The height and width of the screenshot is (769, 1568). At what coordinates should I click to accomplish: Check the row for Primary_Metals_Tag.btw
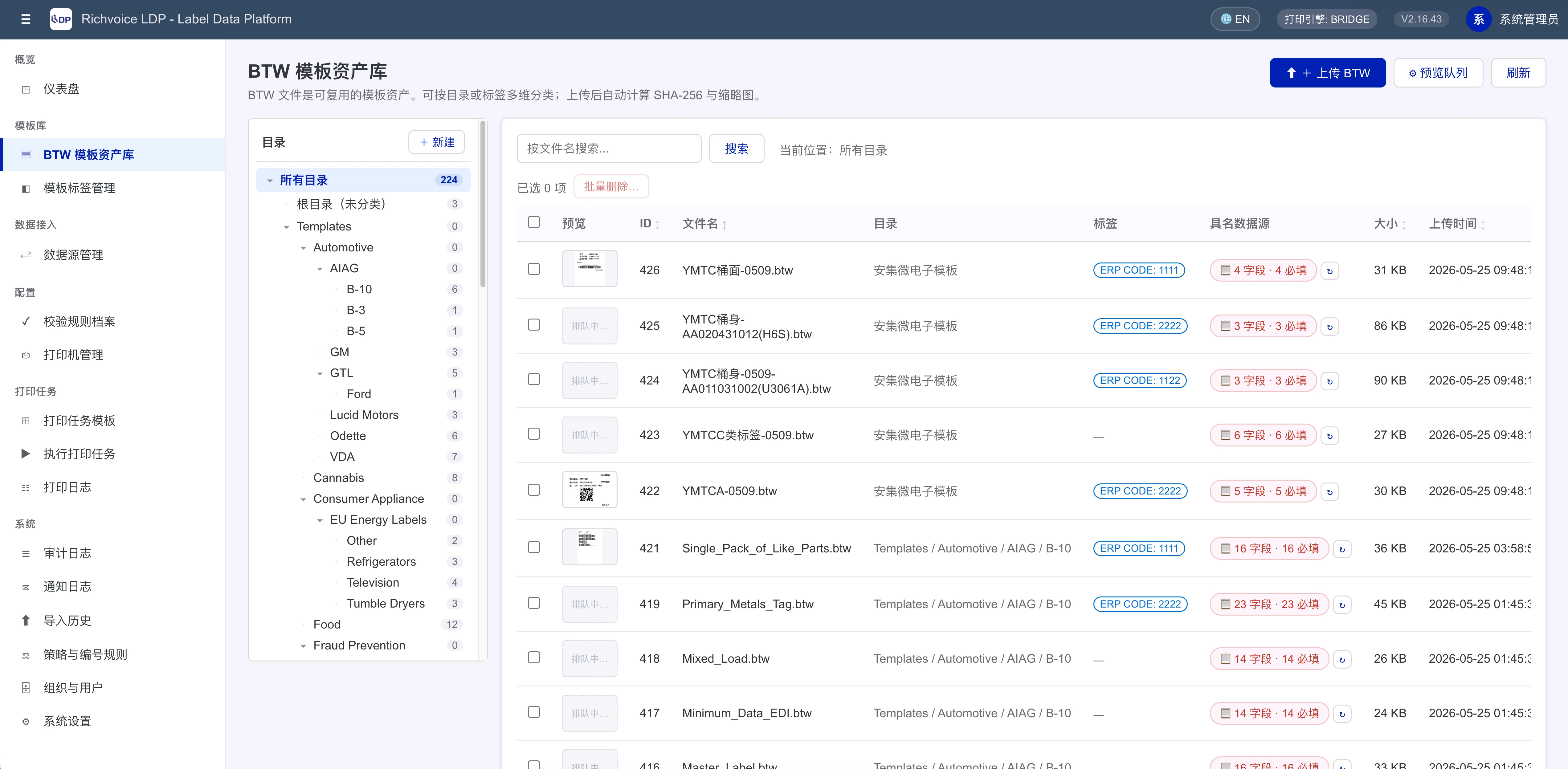pos(534,603)
